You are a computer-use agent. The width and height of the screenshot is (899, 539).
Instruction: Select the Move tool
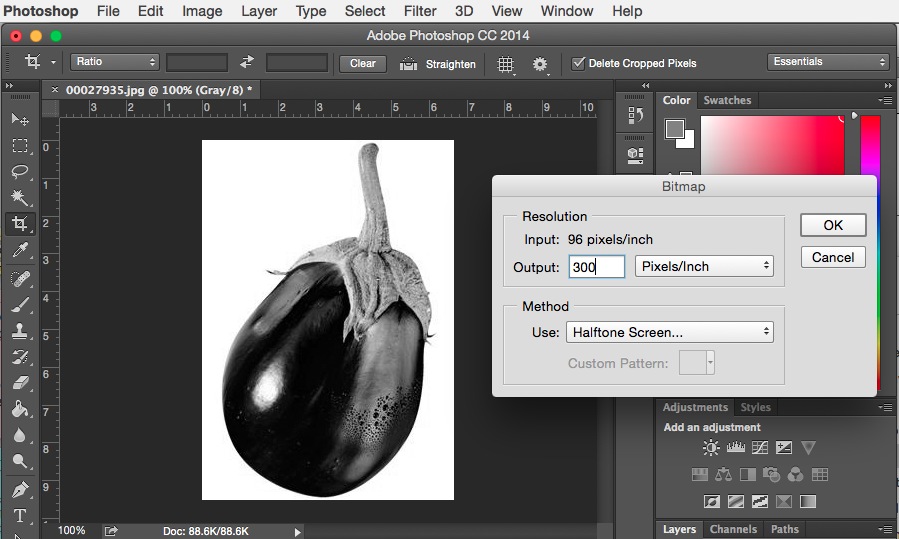[x=19, y=119]
